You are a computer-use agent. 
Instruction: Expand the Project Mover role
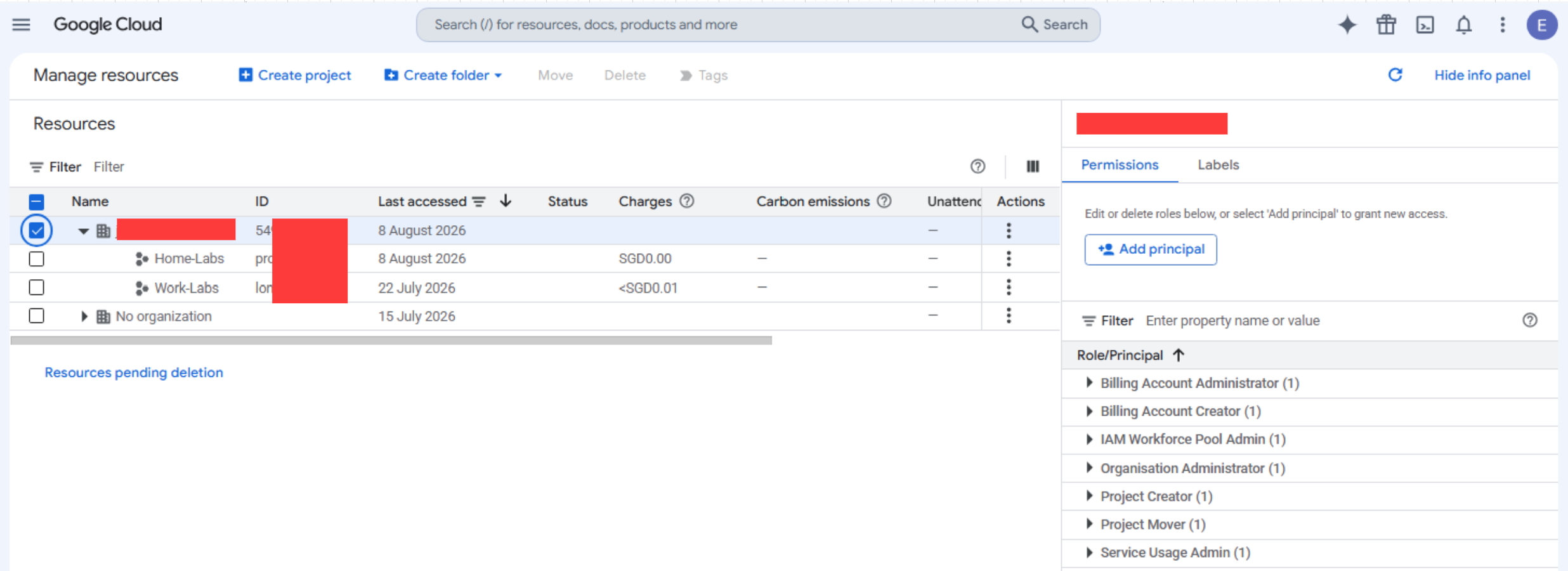click(x=1089, y=524)
